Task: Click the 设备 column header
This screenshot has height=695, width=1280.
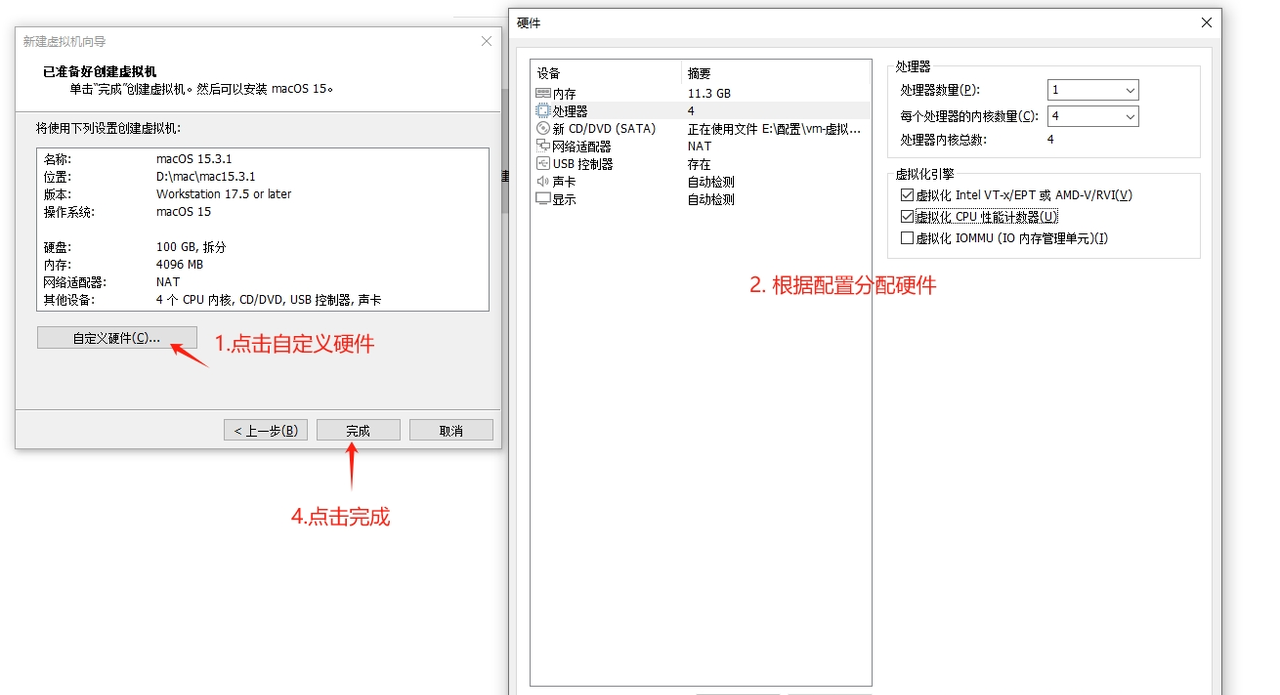Action: click(606, 73)
